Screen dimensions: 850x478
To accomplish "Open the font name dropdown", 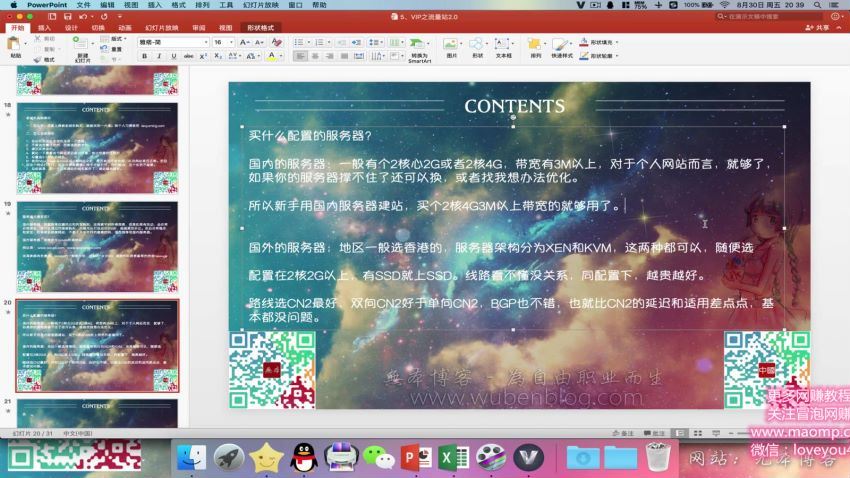I will tap(206, 42).
